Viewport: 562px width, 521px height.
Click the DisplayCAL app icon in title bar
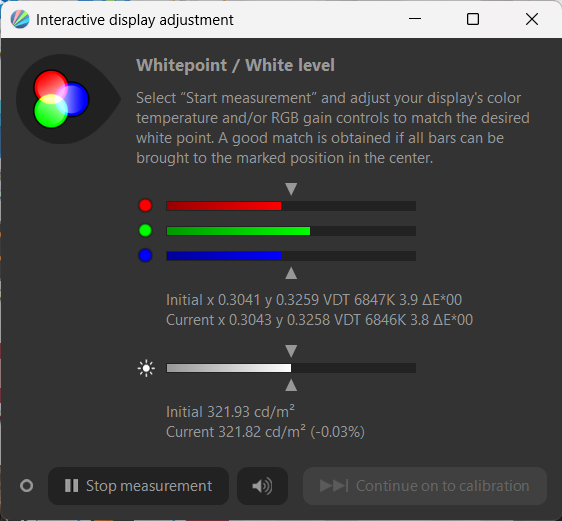20,19
